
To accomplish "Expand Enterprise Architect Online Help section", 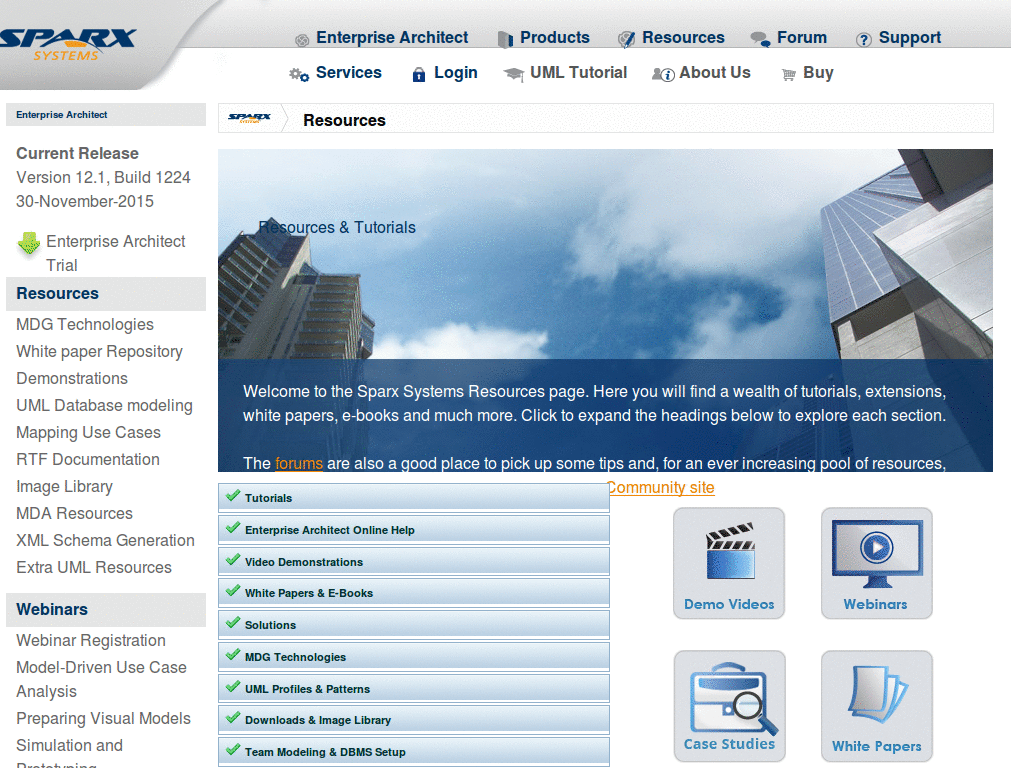I will point(413,530).
